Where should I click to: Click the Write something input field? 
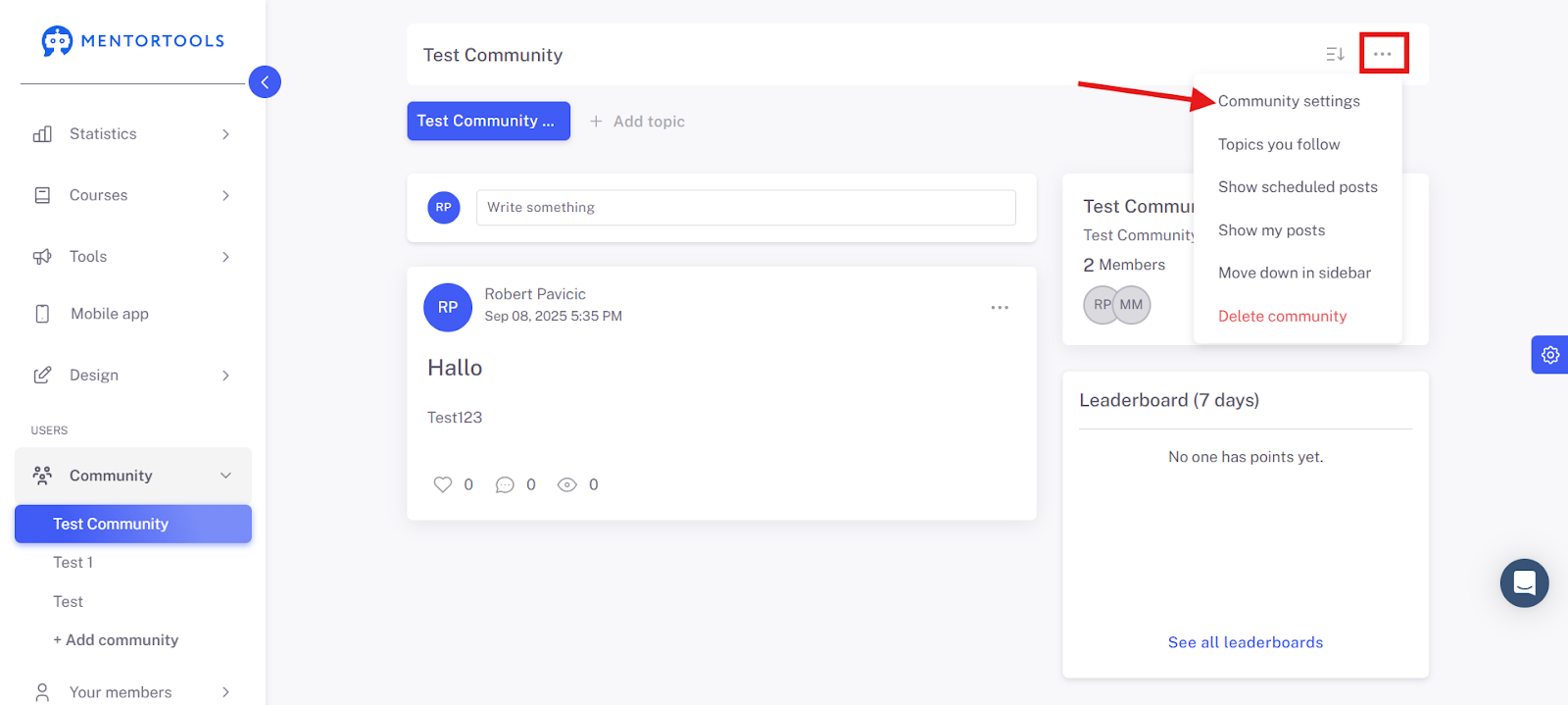(x=746, y=208)
